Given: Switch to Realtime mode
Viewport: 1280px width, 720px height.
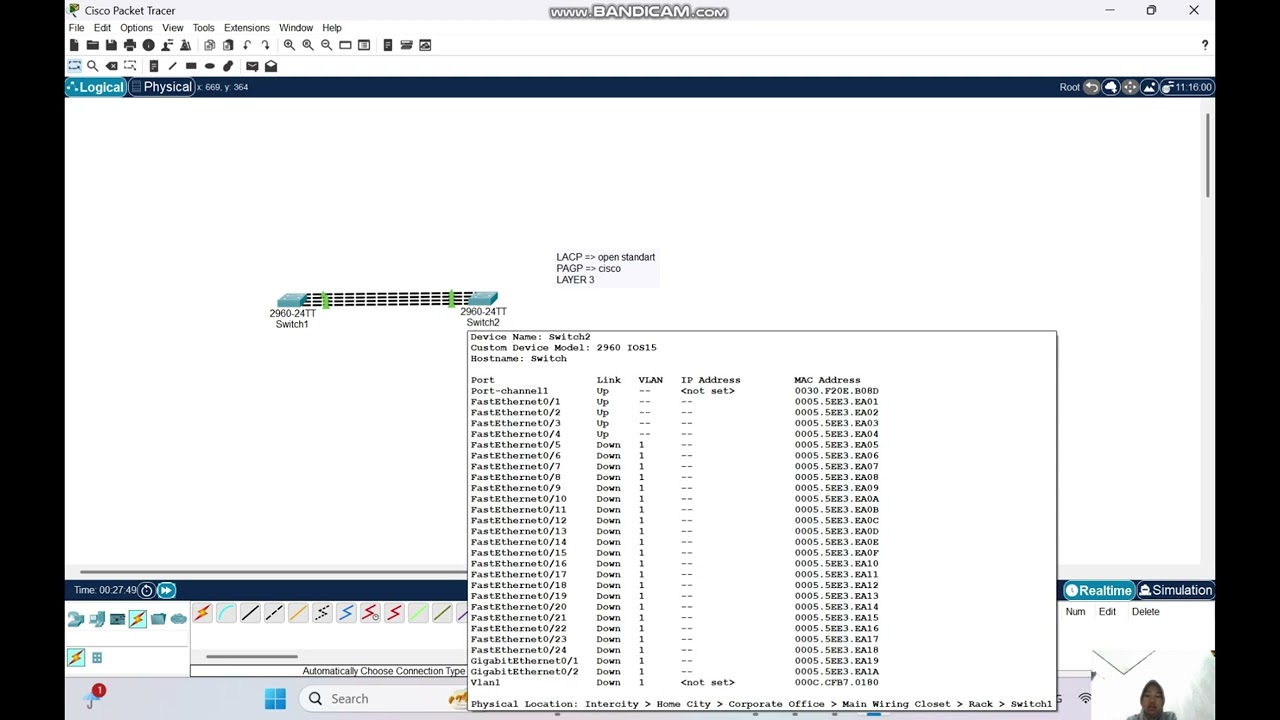Looking at the screenshot, I should [1099, 590].
